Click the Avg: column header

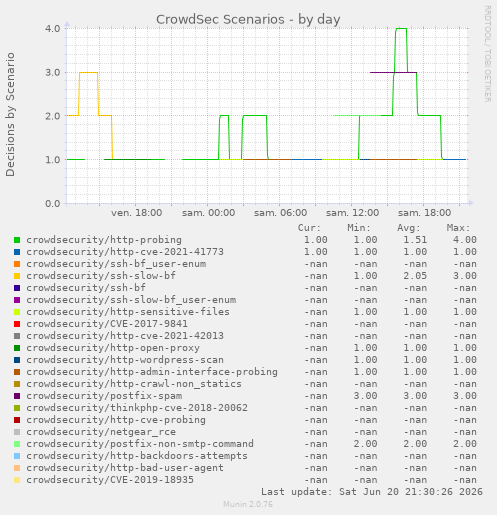click(409, 228)
